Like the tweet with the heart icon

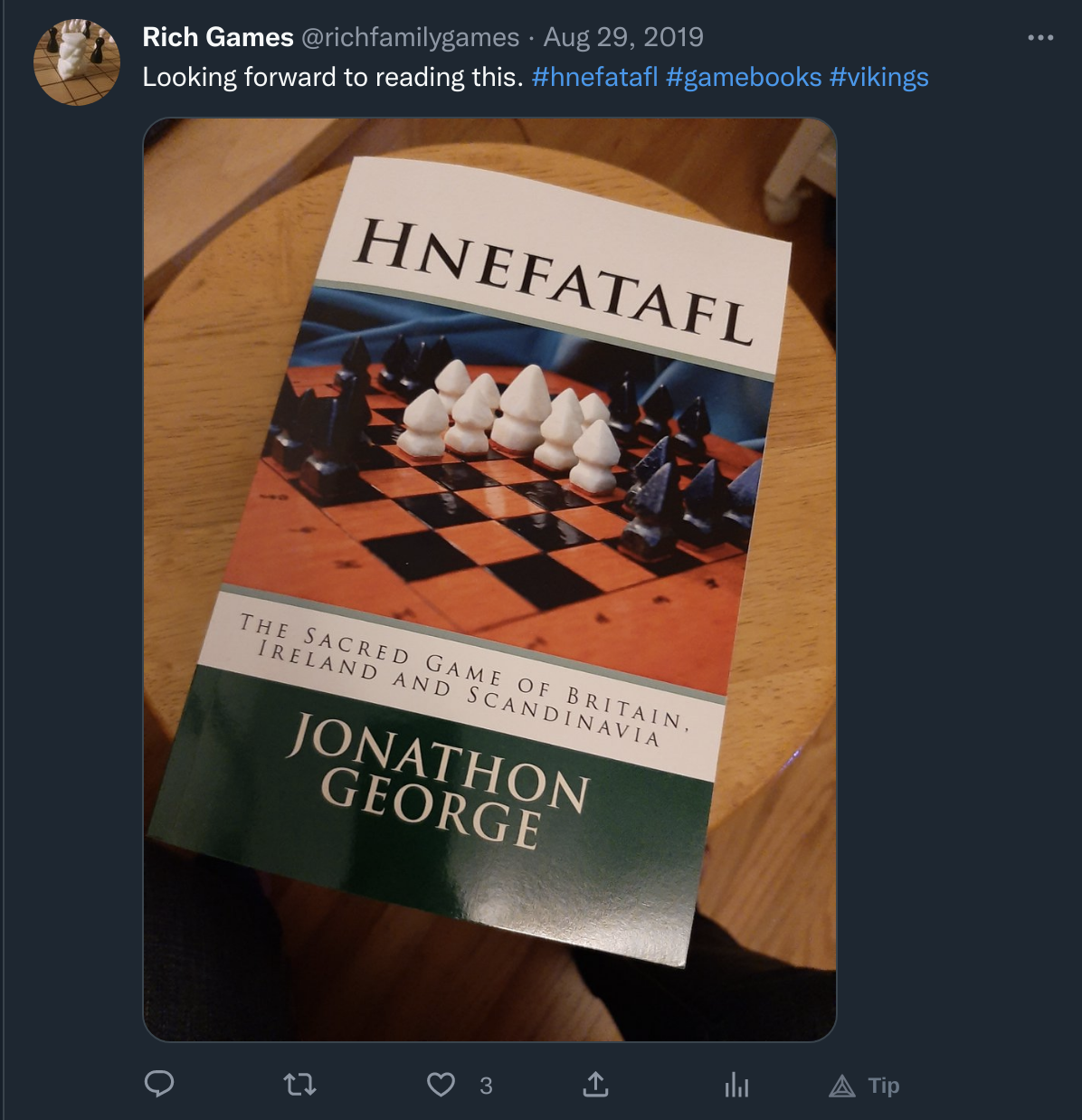click(441, 1085)
